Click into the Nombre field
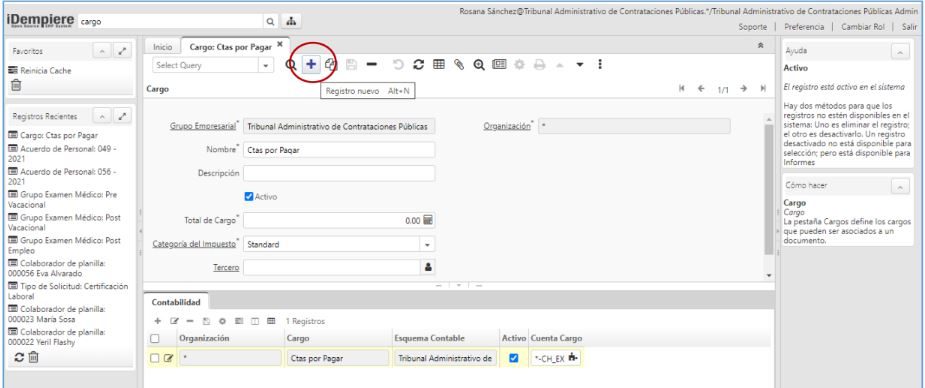This screenshot has width=925, height=388. point(339,150)
